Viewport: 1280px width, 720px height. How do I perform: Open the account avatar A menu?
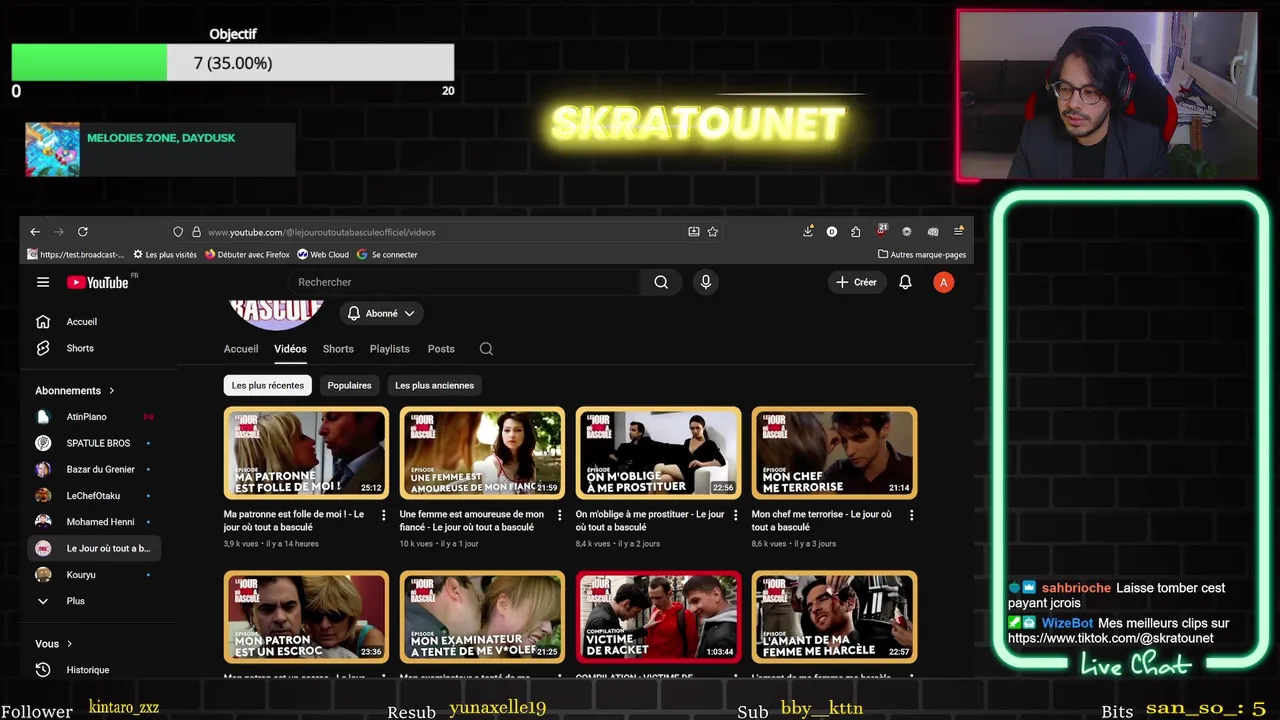click(943, 282)
